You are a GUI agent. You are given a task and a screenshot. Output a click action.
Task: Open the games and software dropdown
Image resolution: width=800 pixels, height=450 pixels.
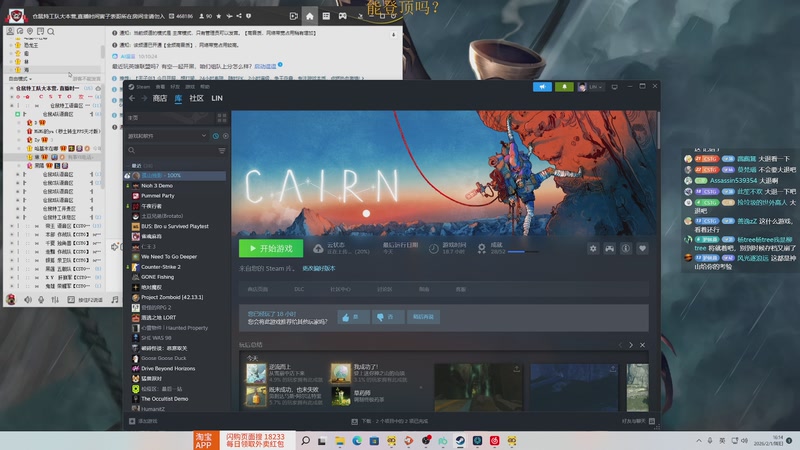point(167,136)
